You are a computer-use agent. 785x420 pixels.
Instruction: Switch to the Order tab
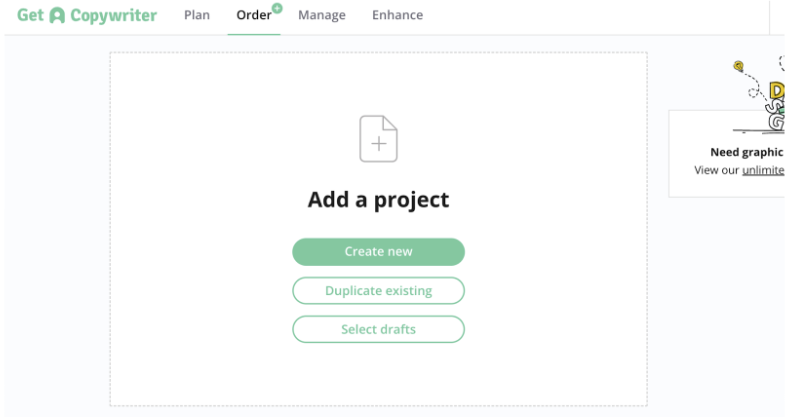pyautogui.click(x=254, y=16)
